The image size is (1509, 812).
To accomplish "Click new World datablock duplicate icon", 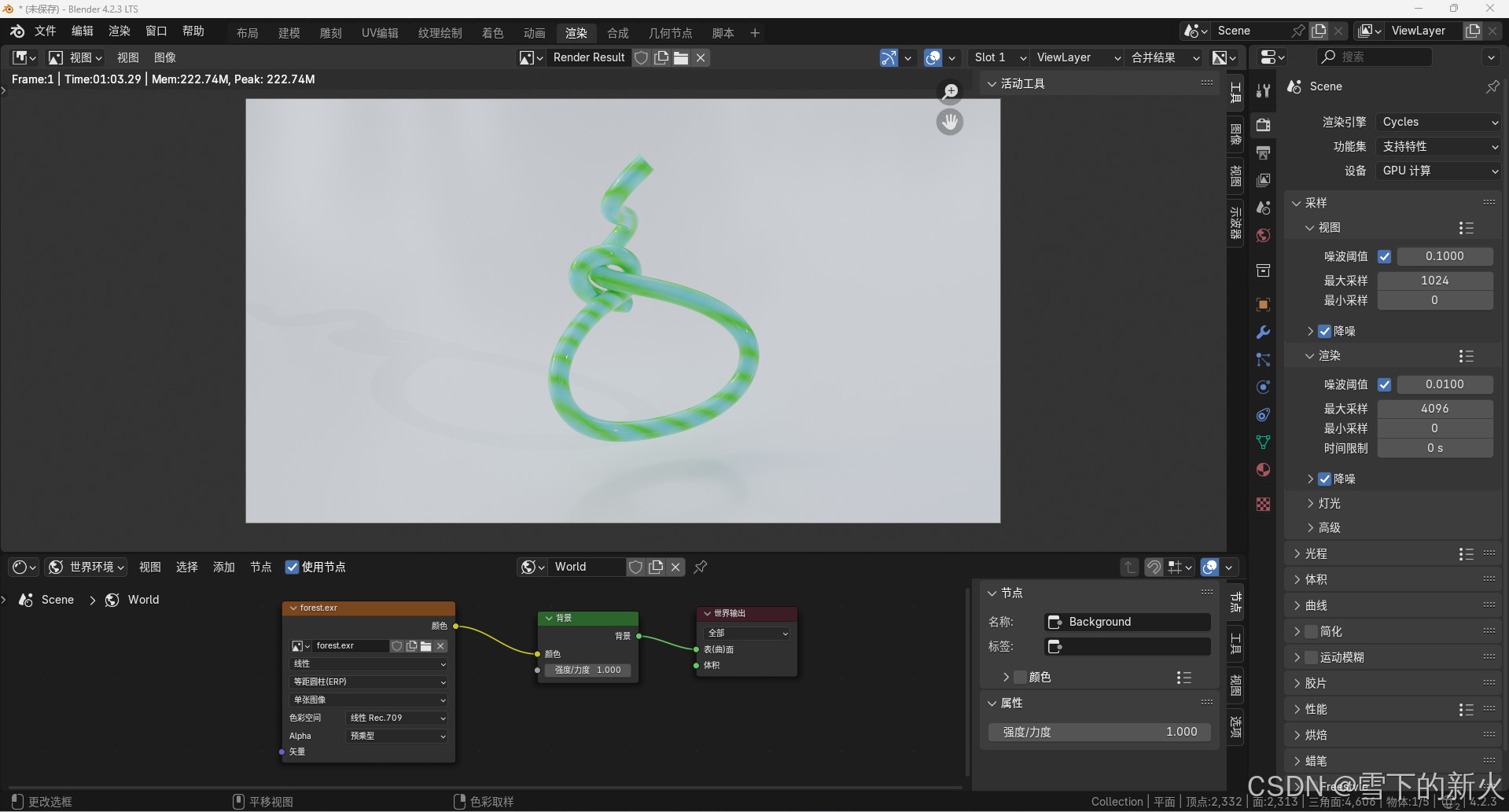I will (x=656, y=567).
